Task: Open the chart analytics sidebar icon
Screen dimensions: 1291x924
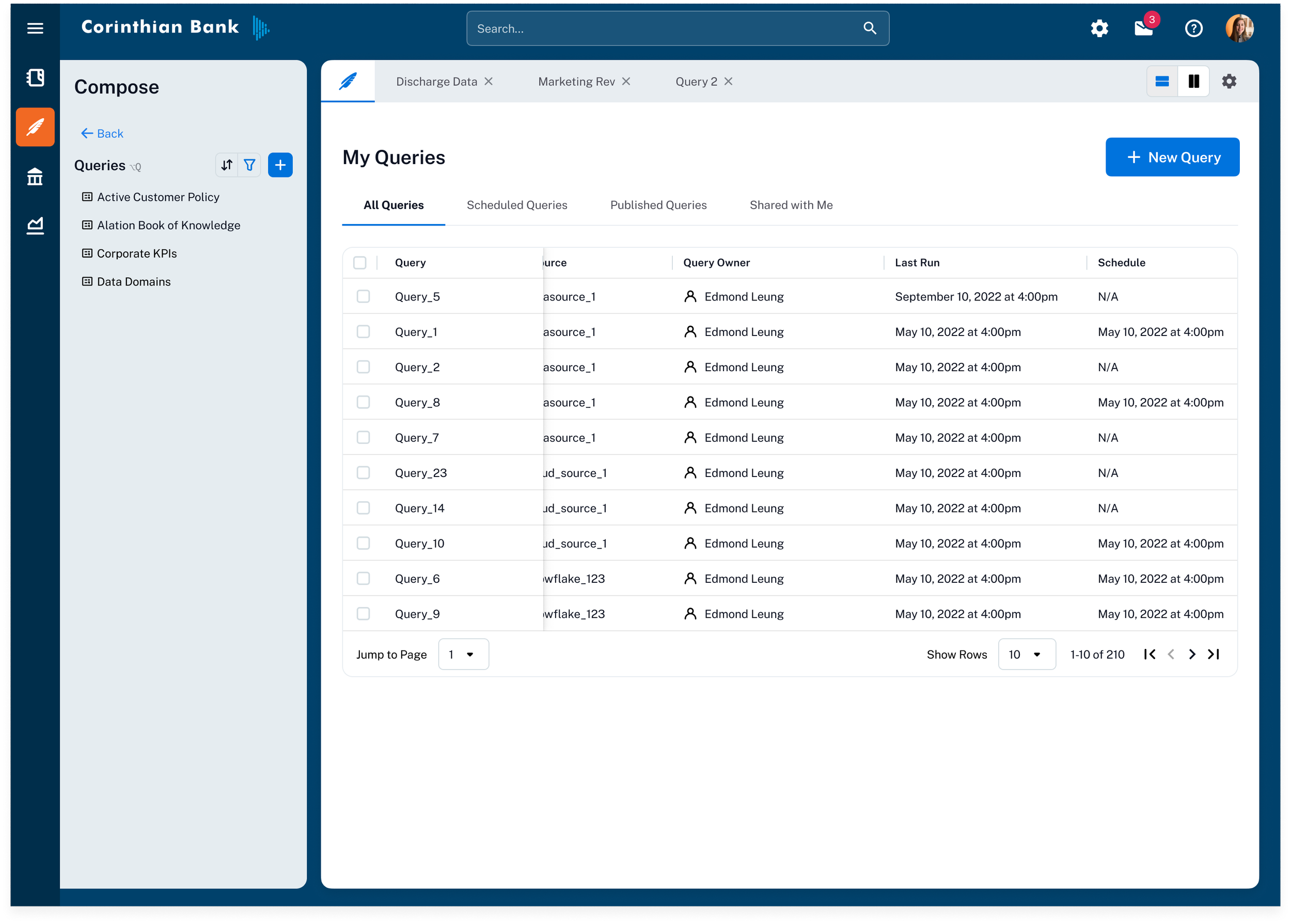Action: pyautogui.click(x=35, y=225)
